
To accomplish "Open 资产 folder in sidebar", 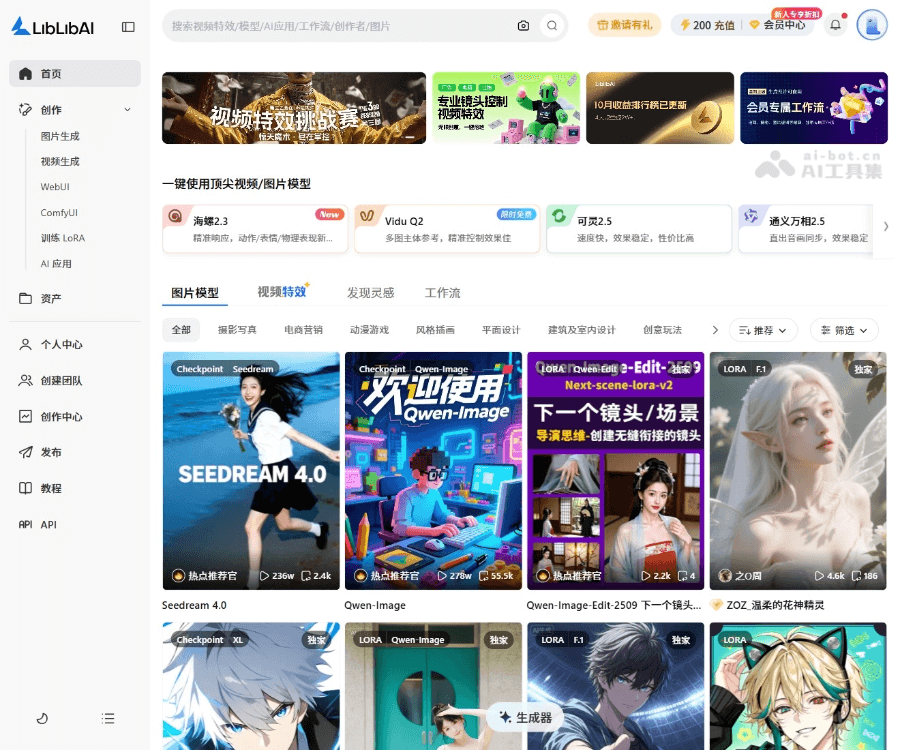I will [50, 298].
